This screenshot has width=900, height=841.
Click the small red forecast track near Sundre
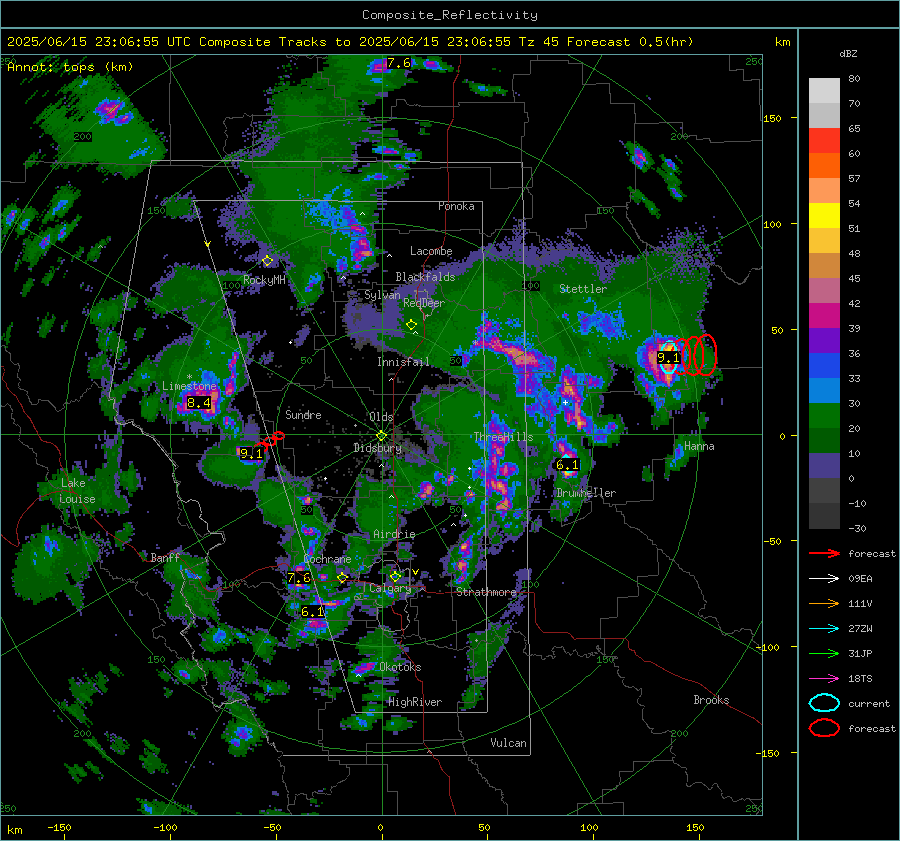point(270,441)
